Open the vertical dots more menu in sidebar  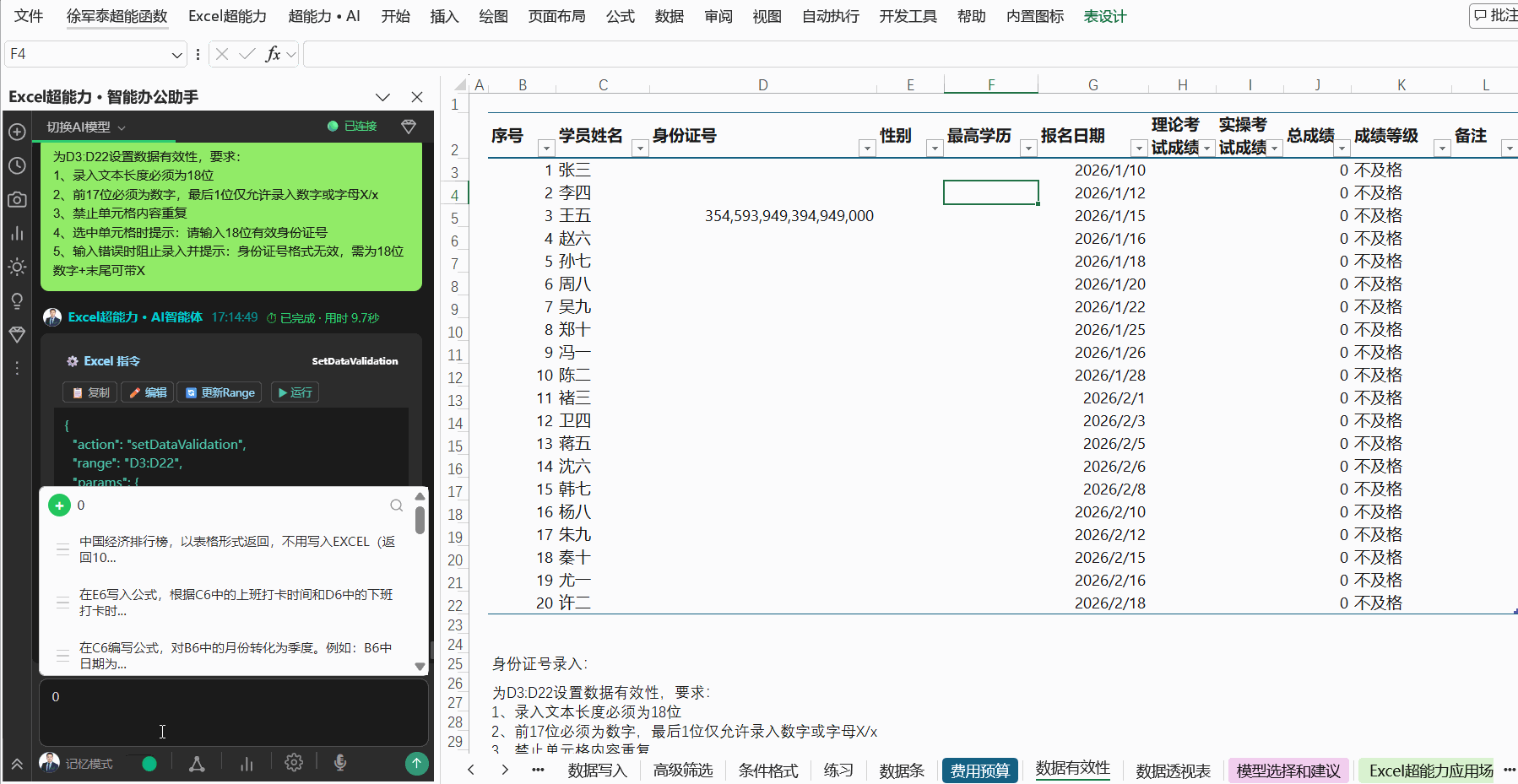tap(17, 368)
